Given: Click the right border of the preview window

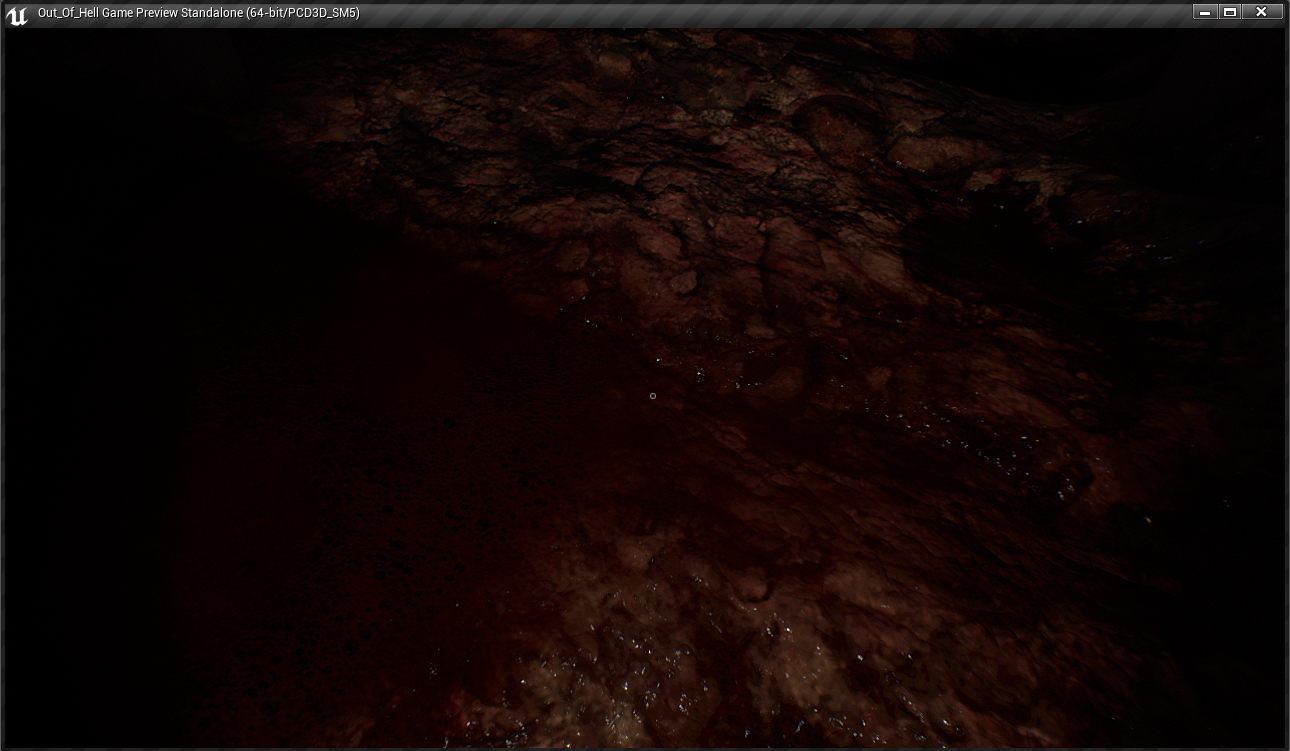Looking at the screenshot, I should tap(1287, 400).
